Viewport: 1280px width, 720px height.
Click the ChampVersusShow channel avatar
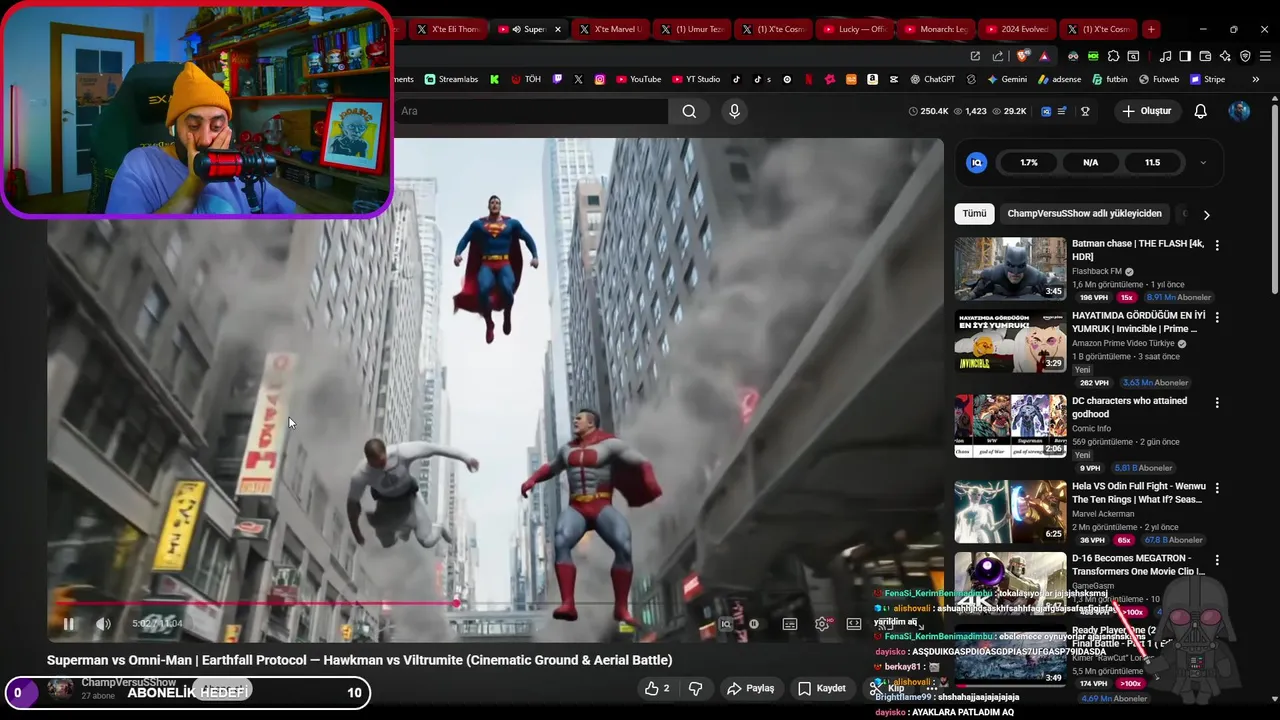click(x=60, y=688)
